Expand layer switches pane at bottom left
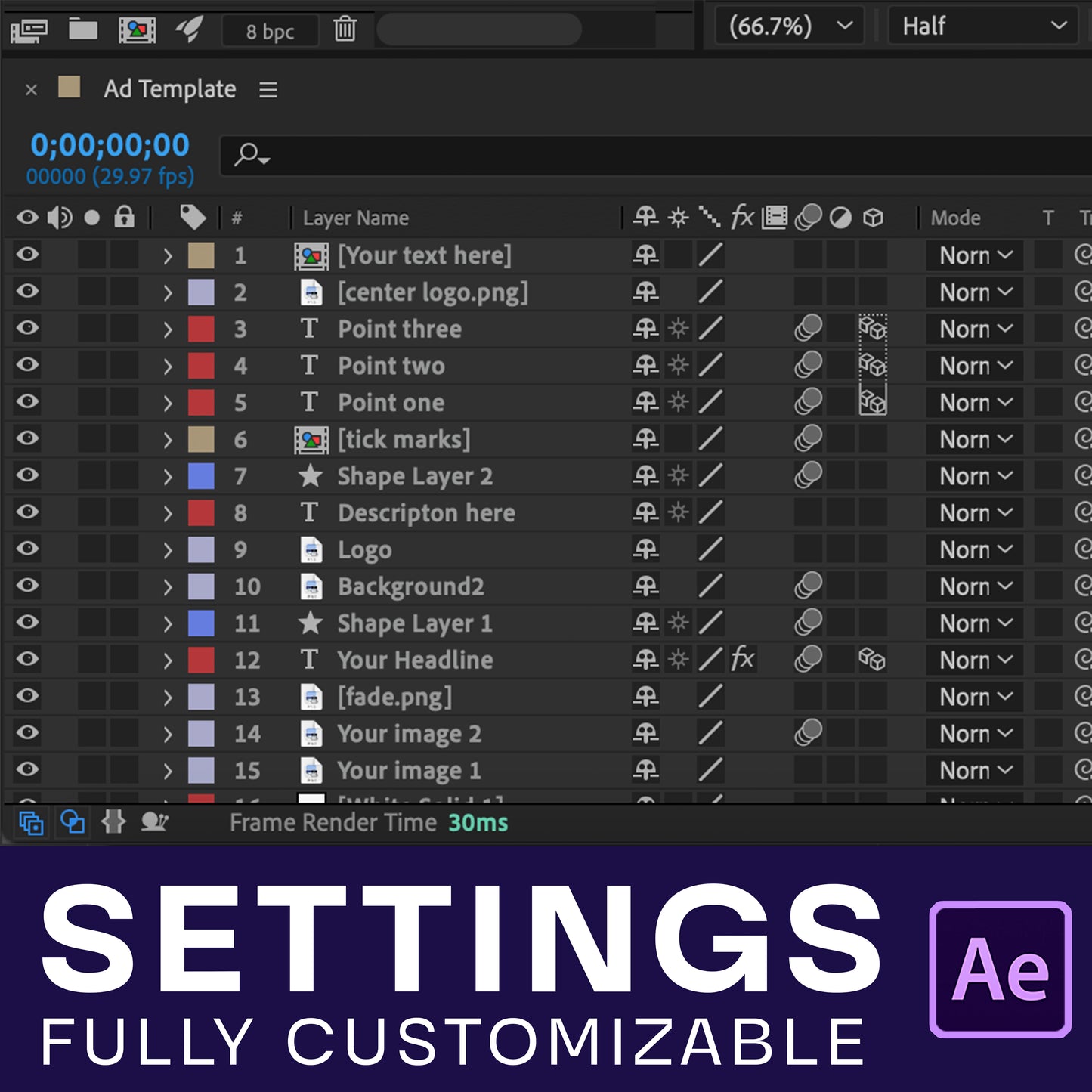 tap(31, 822)
